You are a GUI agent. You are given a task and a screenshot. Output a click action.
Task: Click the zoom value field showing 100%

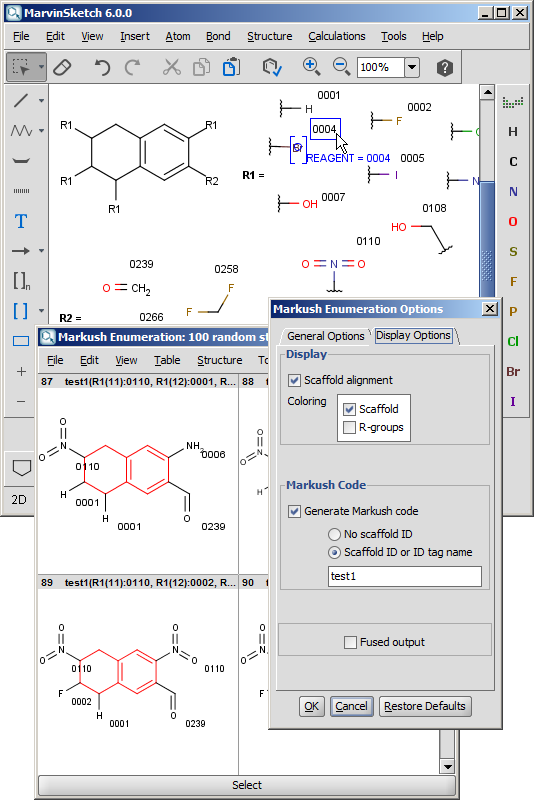[x=381, y=67]
